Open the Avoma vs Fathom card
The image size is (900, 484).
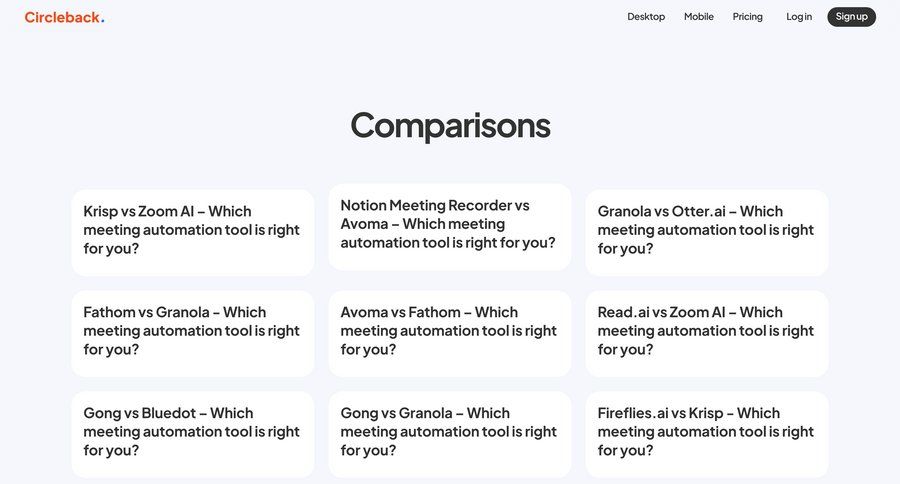(x=449, y=331)
